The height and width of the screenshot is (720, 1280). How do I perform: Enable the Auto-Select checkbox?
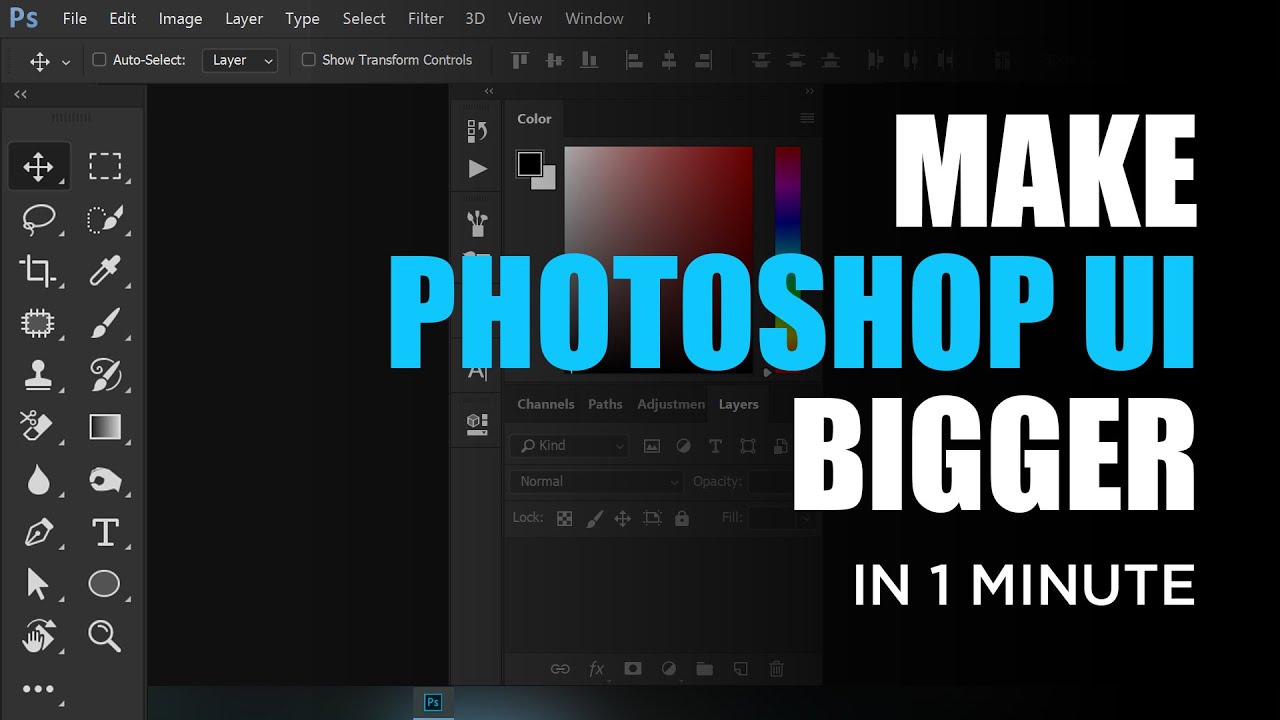tap(99, 60)
